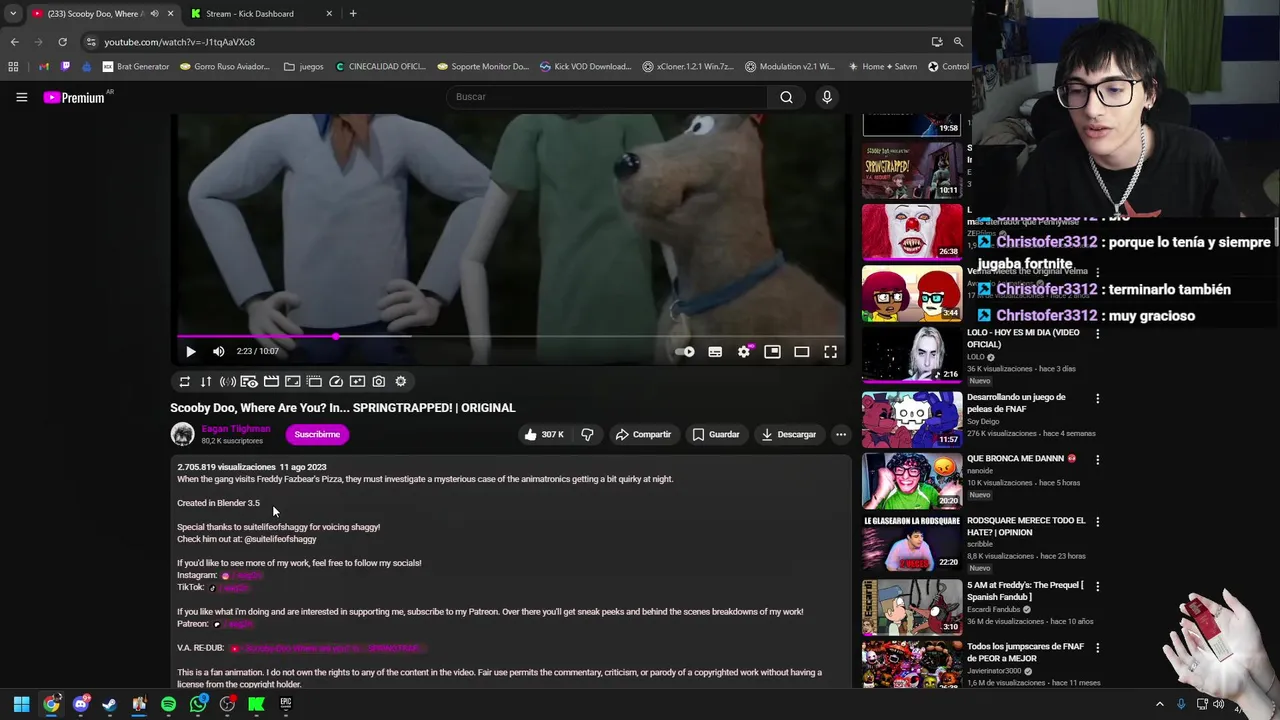This screenshot has height=720, width=1280.
Task: Open options for Todos los jumpscares video
Action: (1097, 648)
